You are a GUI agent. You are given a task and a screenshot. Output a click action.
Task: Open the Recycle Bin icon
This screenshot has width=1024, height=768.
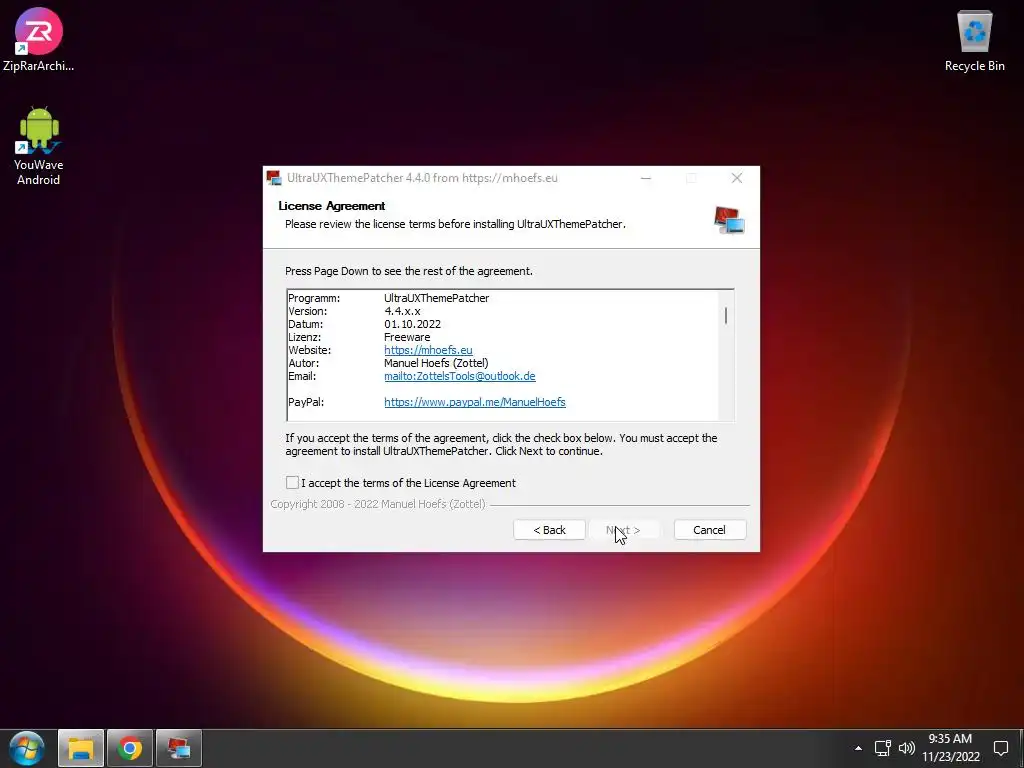[x=974, y=40]
